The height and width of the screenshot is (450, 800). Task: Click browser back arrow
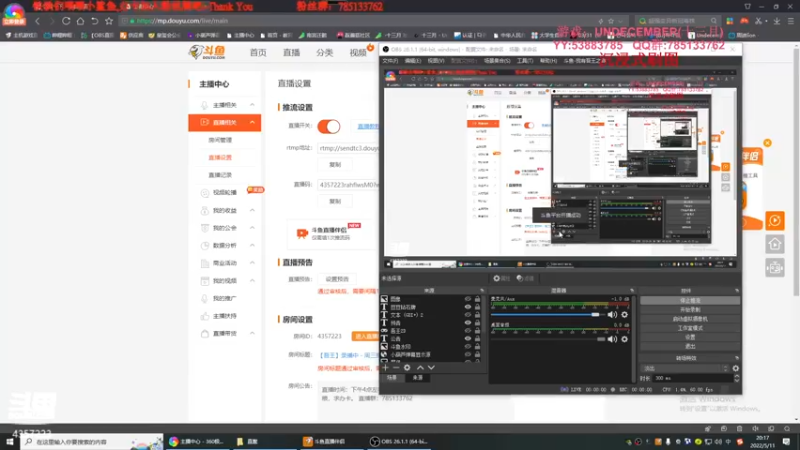click(x=37, y=21)
